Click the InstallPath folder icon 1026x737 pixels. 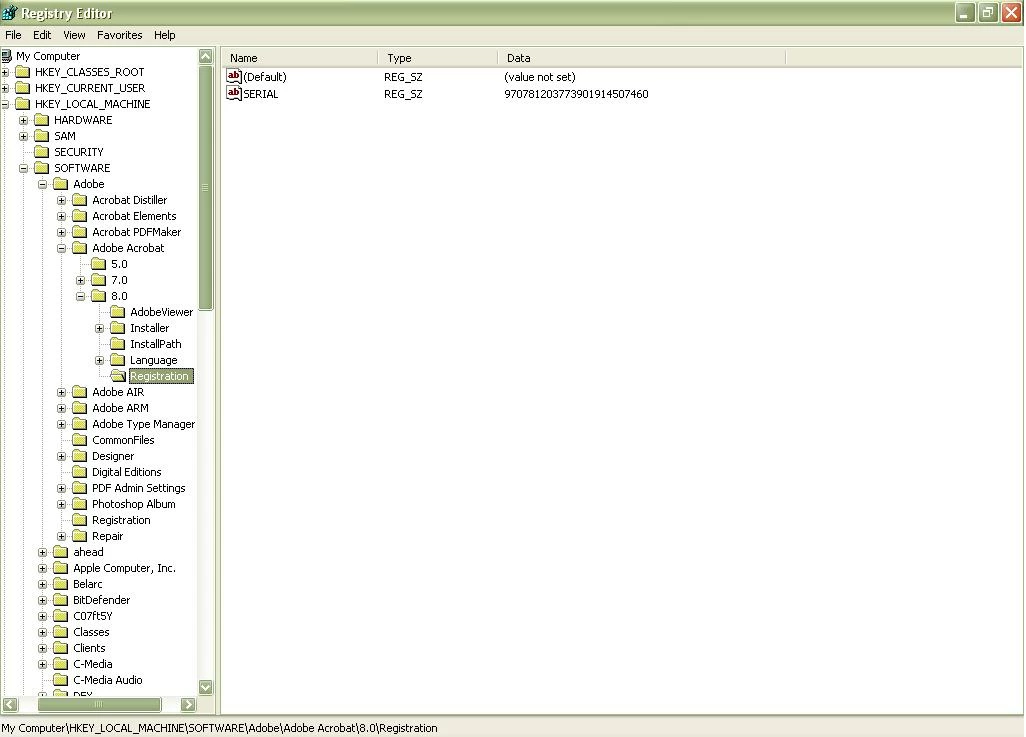[x=118, y=344]
